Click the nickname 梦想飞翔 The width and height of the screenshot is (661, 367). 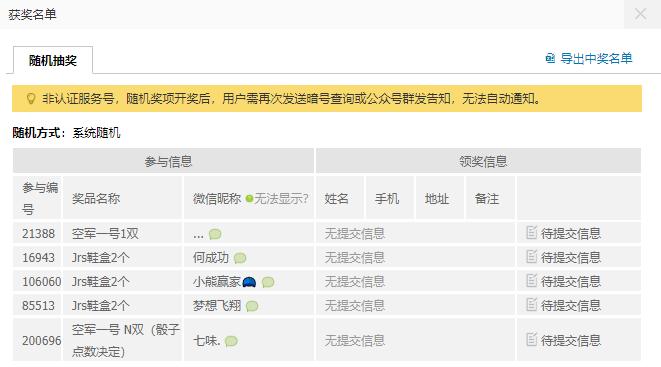217,305
